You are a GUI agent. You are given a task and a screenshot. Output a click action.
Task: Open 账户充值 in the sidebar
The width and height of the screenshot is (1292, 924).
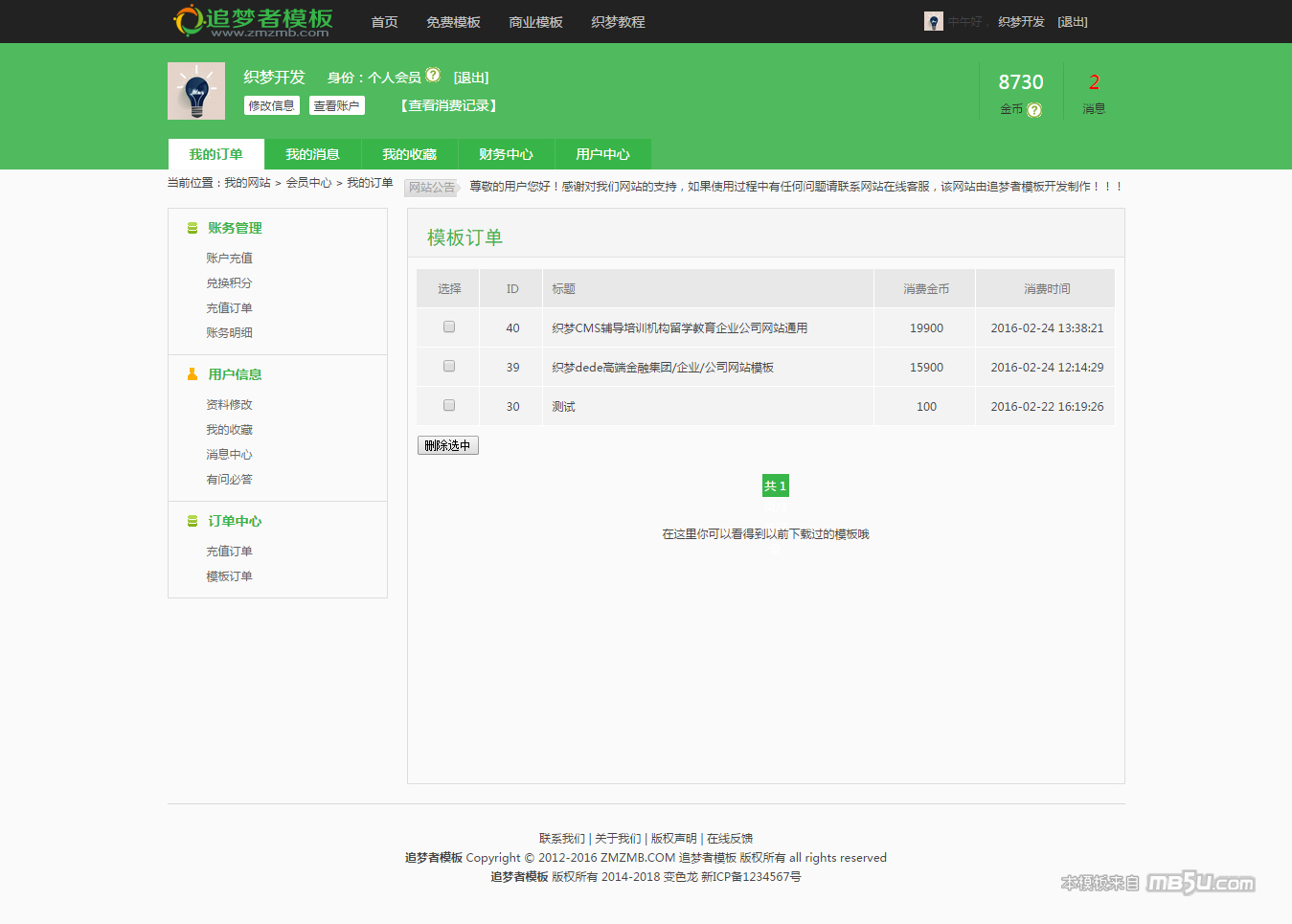pyautogui.click(x=230, y=259)
